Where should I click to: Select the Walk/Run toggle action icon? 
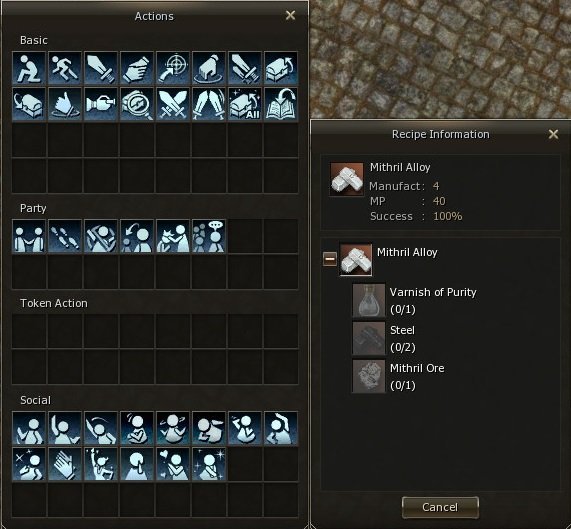click(65, 68)
